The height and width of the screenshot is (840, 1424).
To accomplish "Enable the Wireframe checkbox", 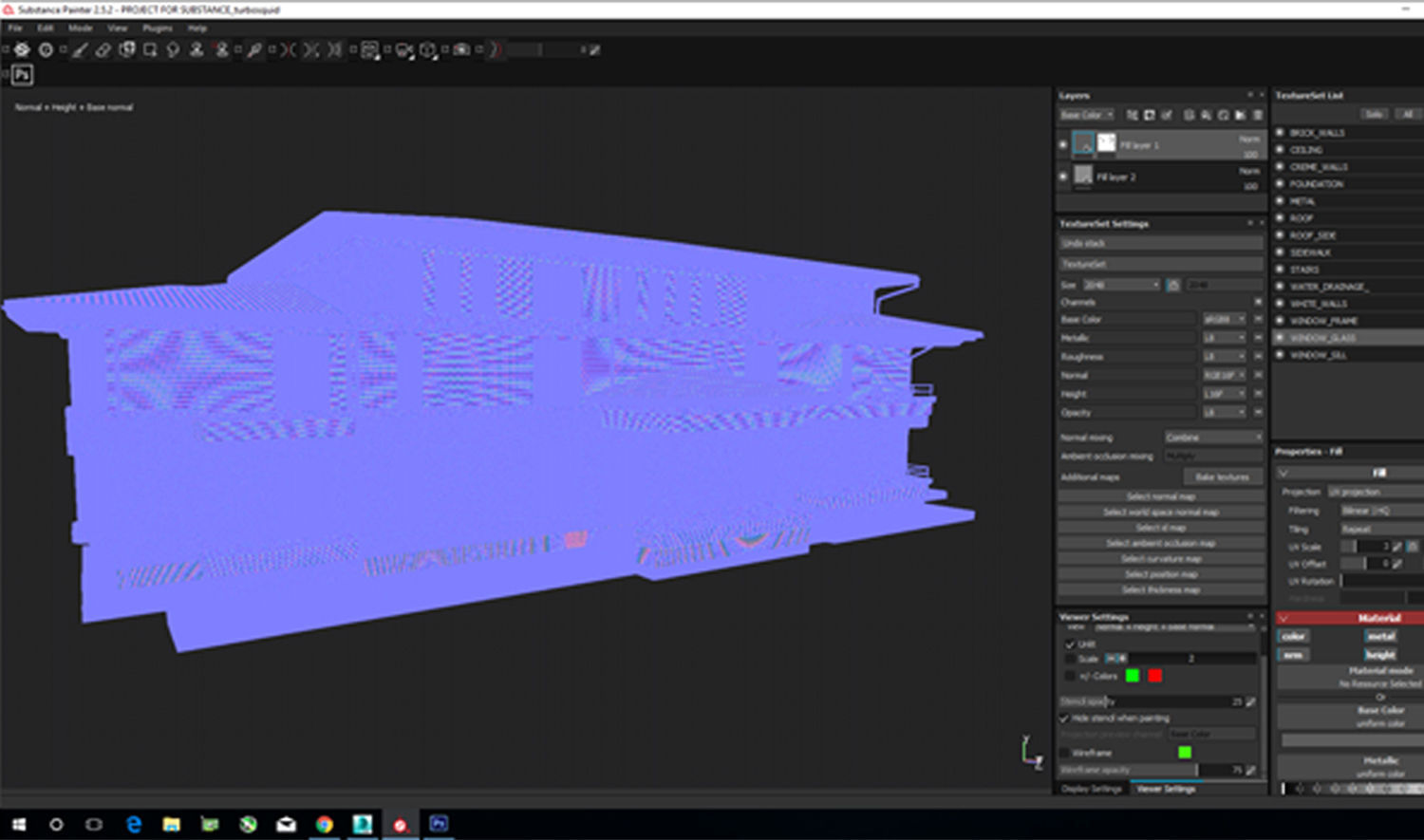I will [x=1064, y=753].
